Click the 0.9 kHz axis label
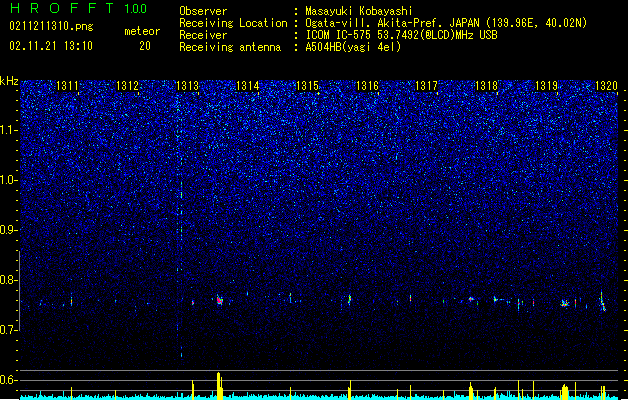 pyautogui.click(x=9, y=230)
